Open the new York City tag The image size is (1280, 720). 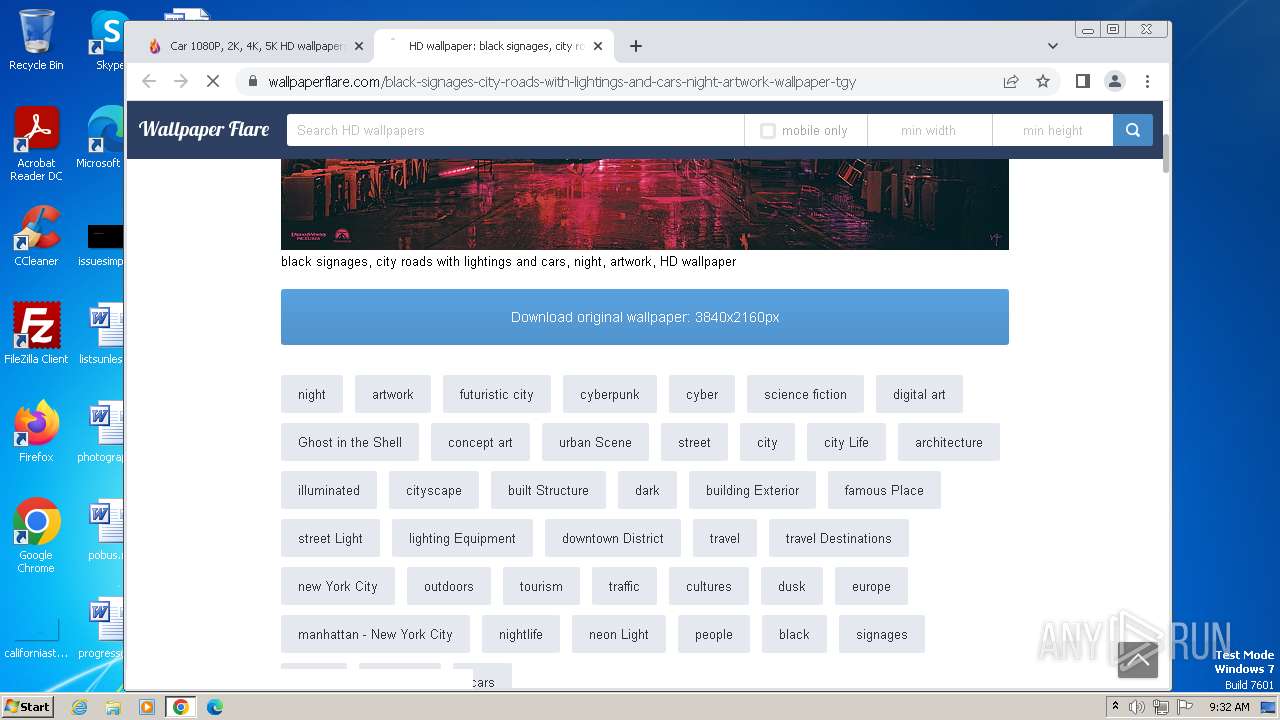point(338,586)
